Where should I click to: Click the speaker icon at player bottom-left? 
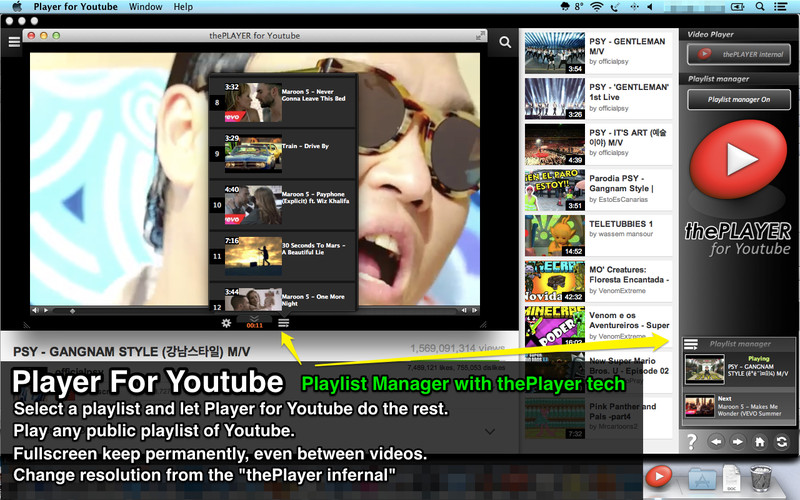tap(35, 310)
